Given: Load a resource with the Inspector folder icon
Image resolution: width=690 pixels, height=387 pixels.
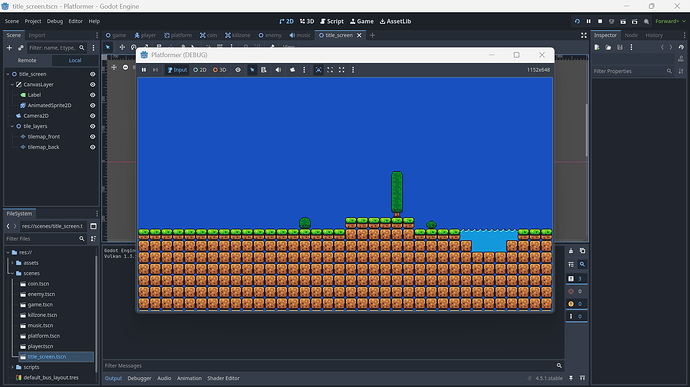Looking at the screenshot, I should coord(608,48).
